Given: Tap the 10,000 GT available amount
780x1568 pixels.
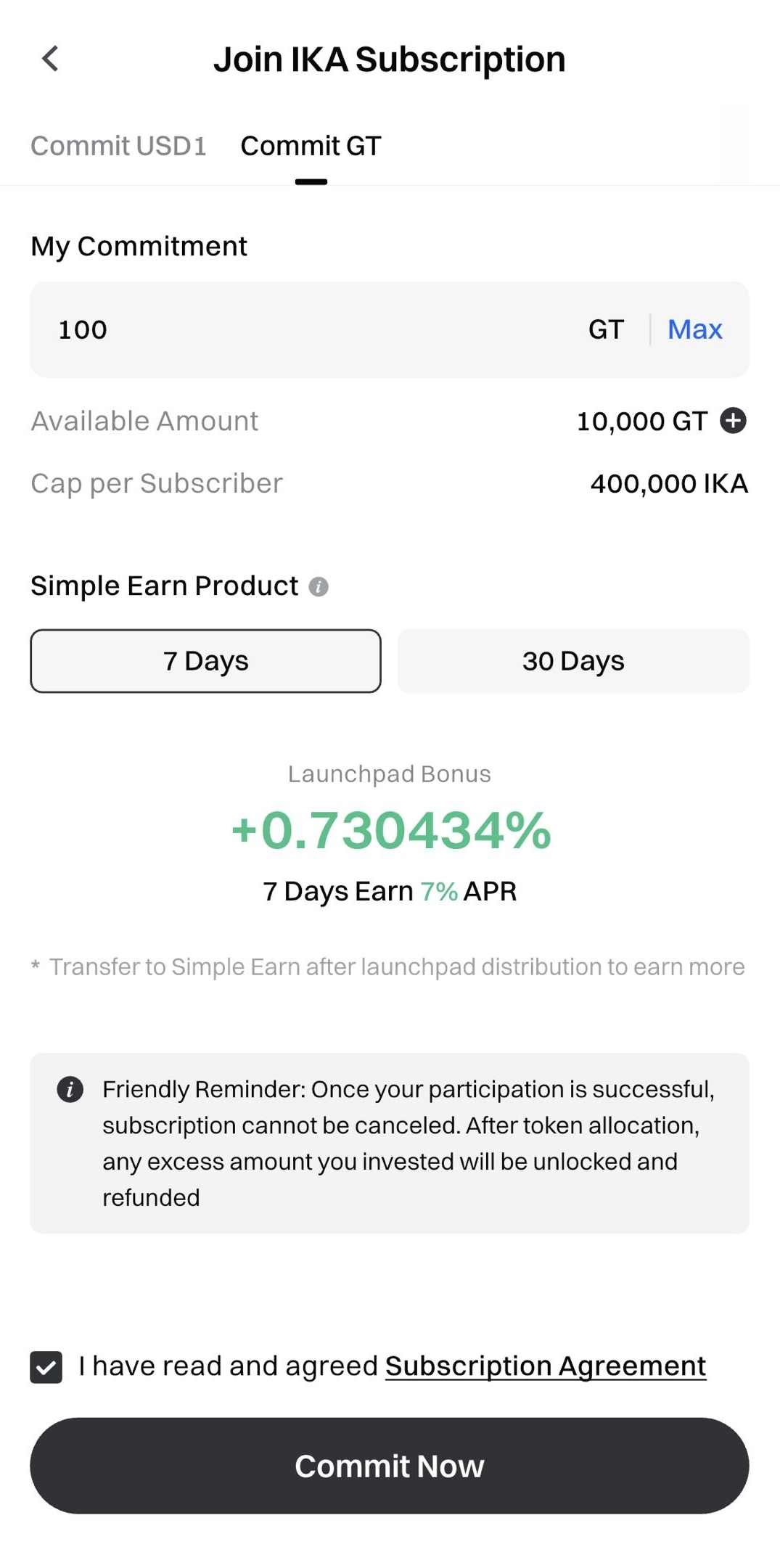Looking at the screenshot, I should pos(641,421).
